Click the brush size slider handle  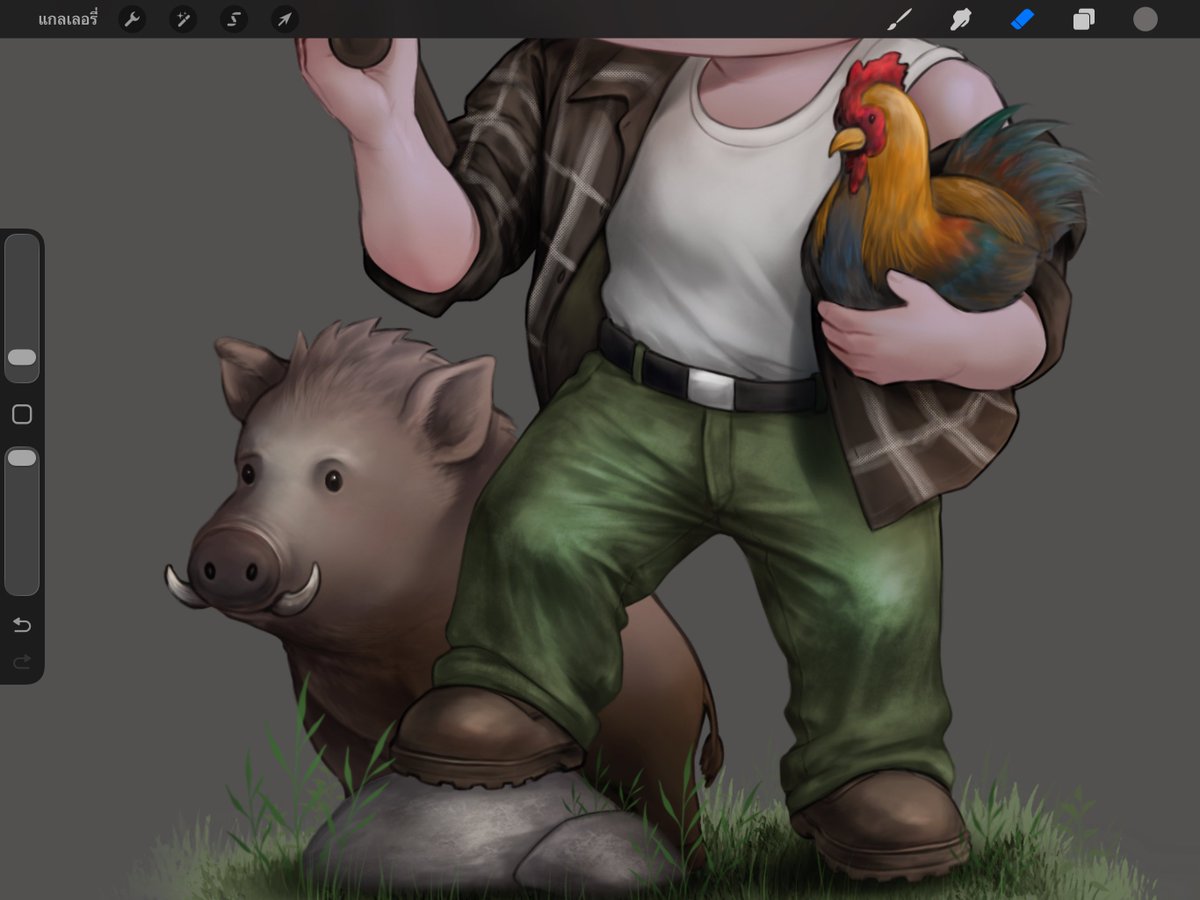(22, 357)
